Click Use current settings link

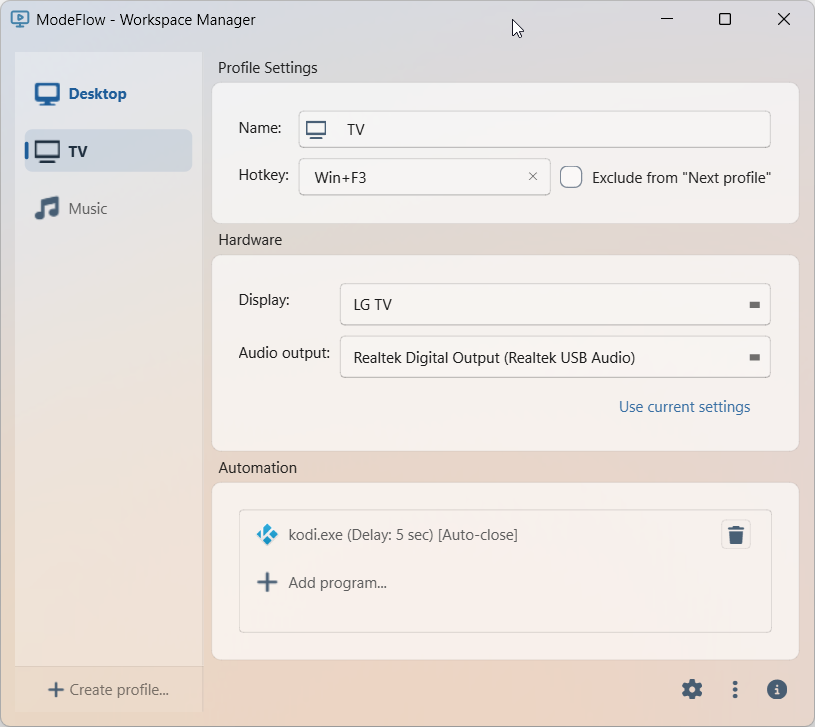click(x=684, y=407)
